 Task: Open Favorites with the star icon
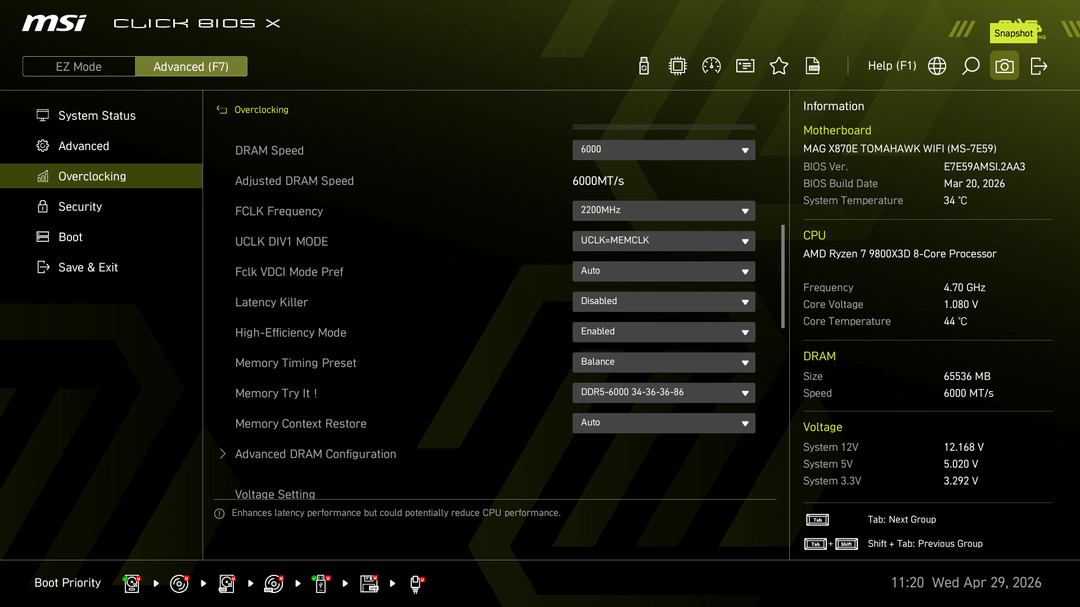point(779,66)
